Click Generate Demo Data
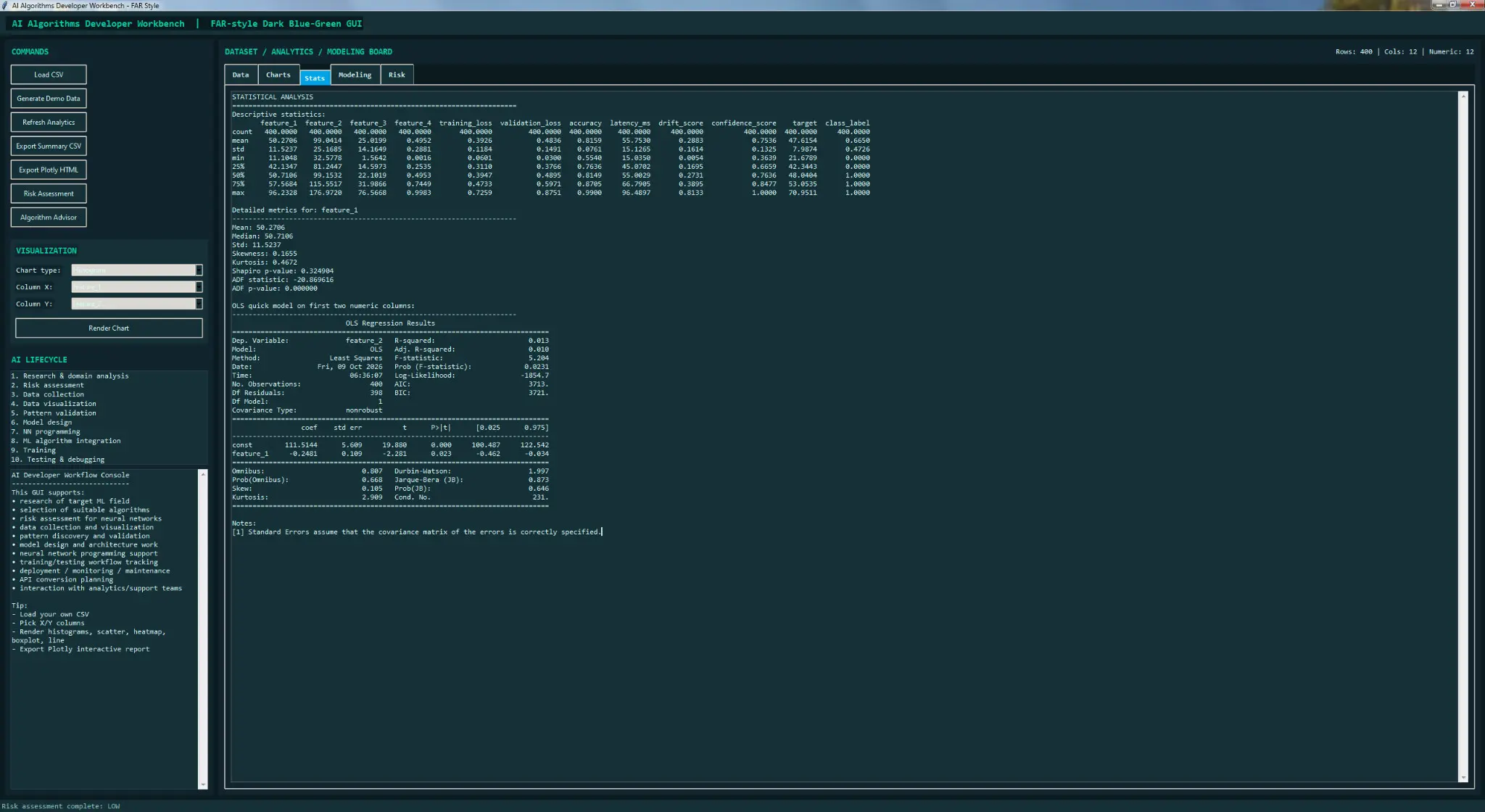The height and width of the screenshot is (812, 1485). (49, 99)
